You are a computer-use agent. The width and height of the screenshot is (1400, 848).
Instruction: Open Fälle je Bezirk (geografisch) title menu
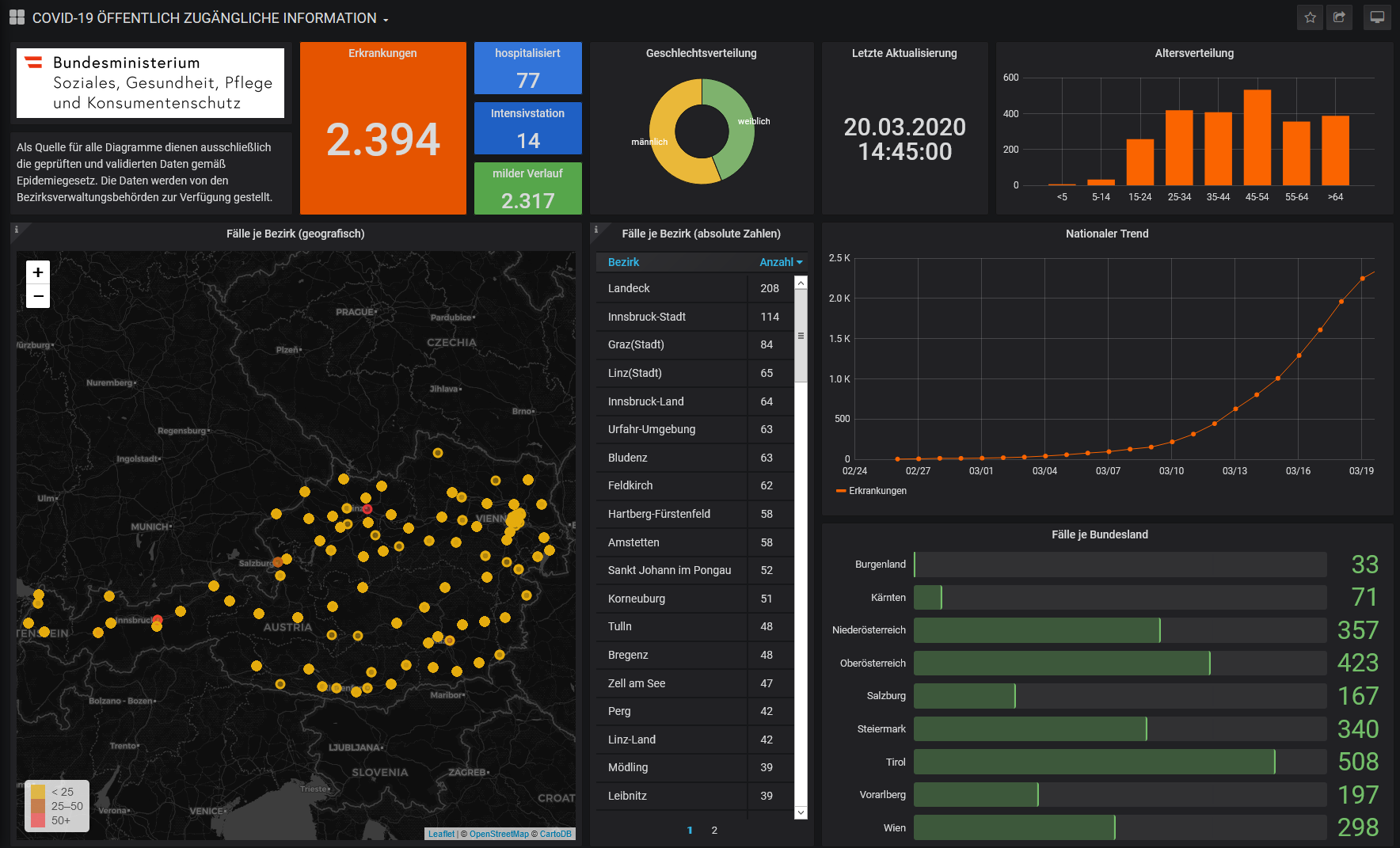click(x=295, y=234)
